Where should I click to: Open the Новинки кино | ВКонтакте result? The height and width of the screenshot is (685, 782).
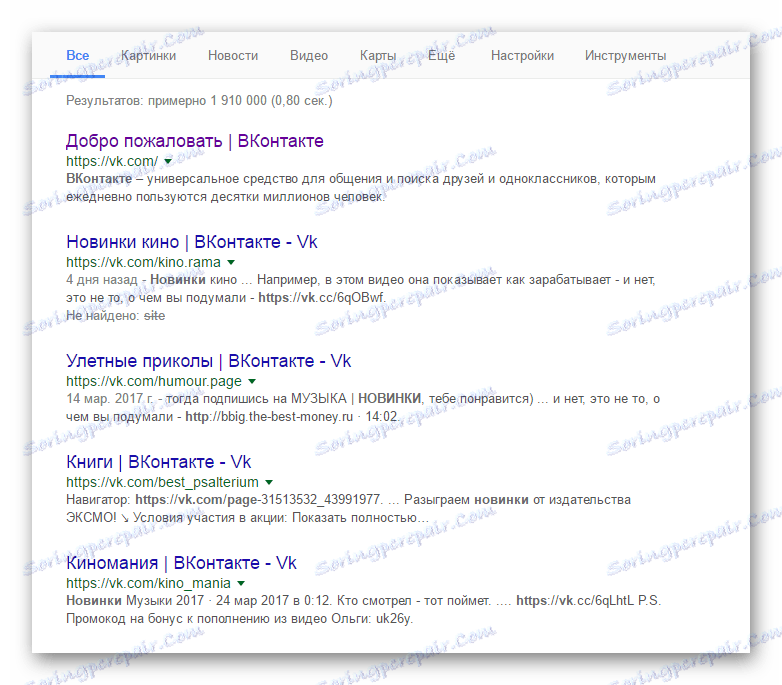192,242
